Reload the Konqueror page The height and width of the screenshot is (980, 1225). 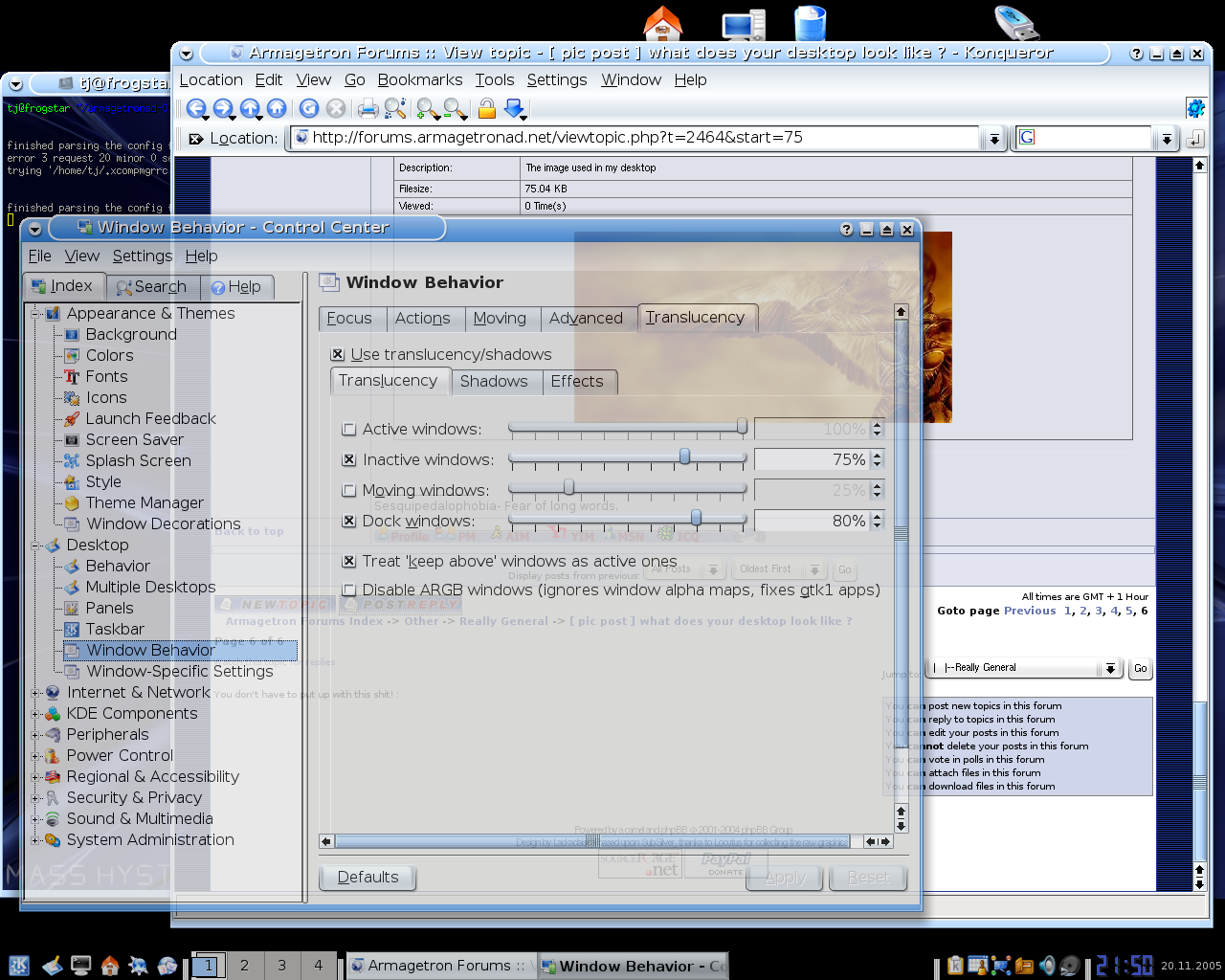coord(308,109)
